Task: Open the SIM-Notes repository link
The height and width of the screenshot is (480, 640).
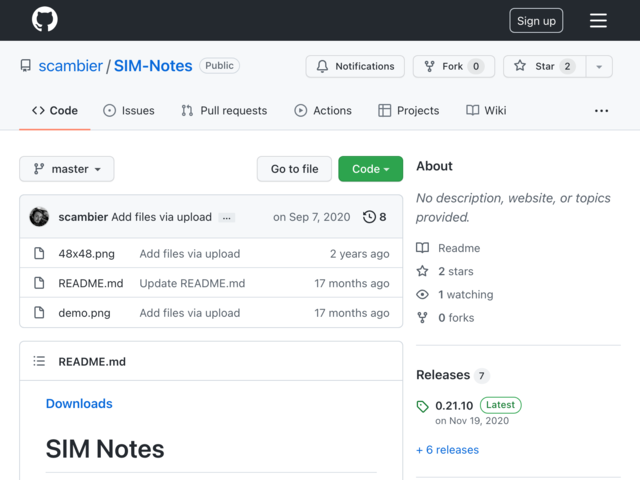Action: pos(153,66)
